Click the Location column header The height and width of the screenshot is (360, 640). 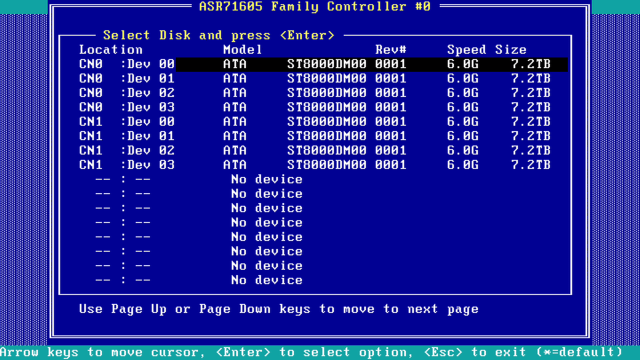(x=111, y=50)
